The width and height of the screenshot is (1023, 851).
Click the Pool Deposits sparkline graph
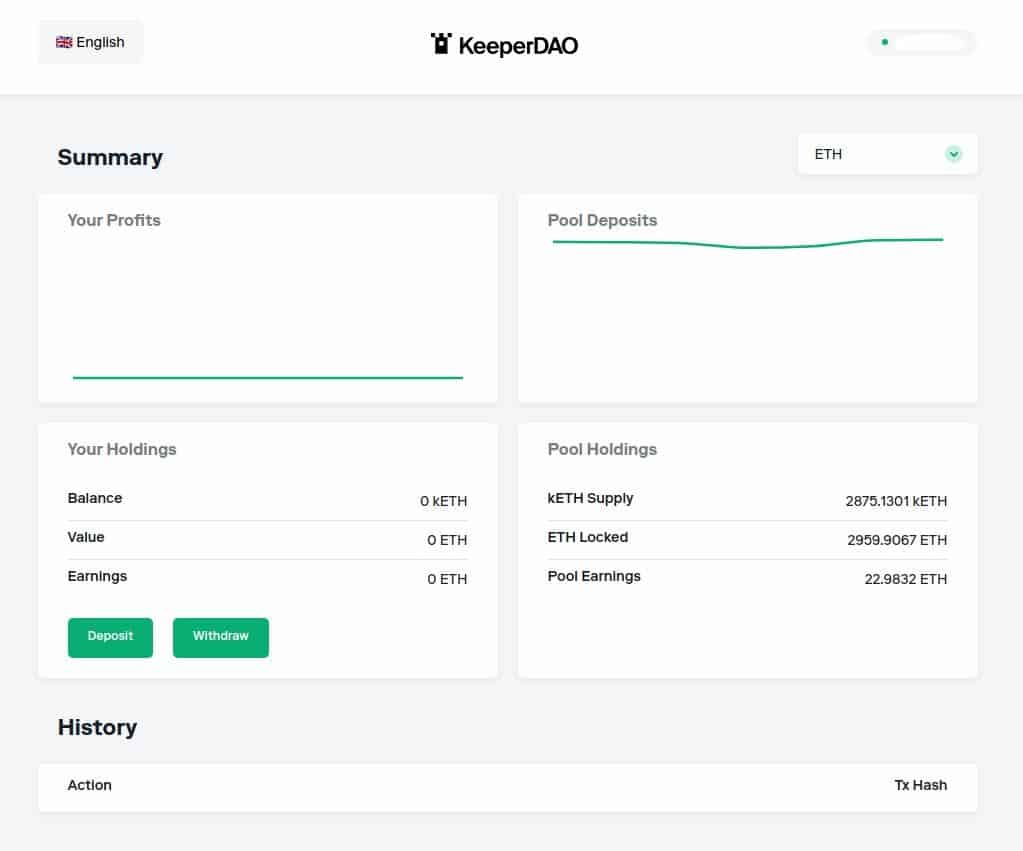click(746, 241)
